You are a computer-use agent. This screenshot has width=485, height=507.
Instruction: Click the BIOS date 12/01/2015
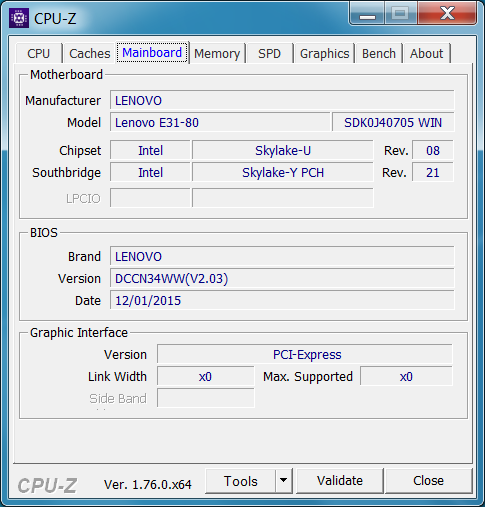coord(282,301)
